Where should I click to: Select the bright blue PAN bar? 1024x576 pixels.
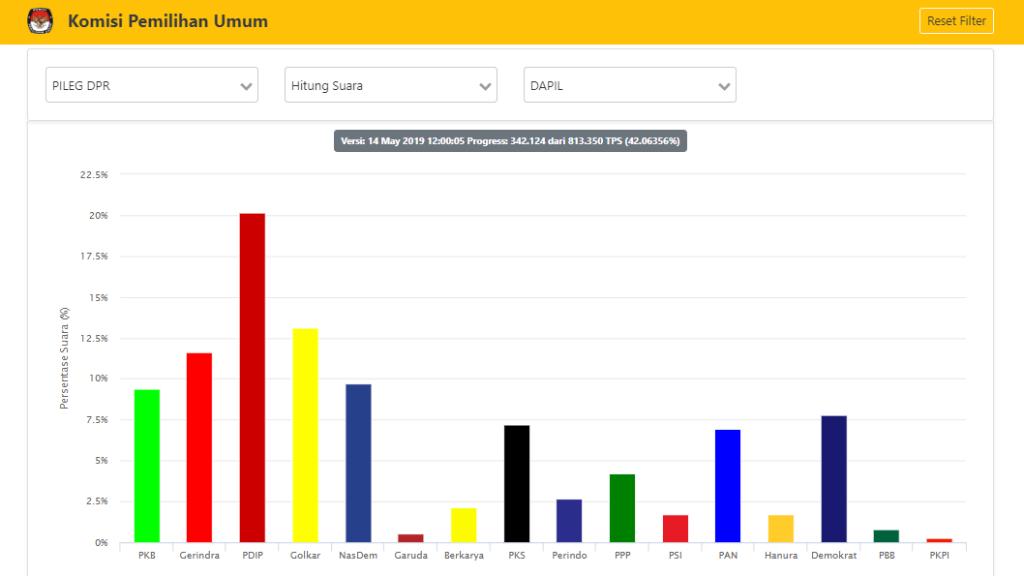728,486
